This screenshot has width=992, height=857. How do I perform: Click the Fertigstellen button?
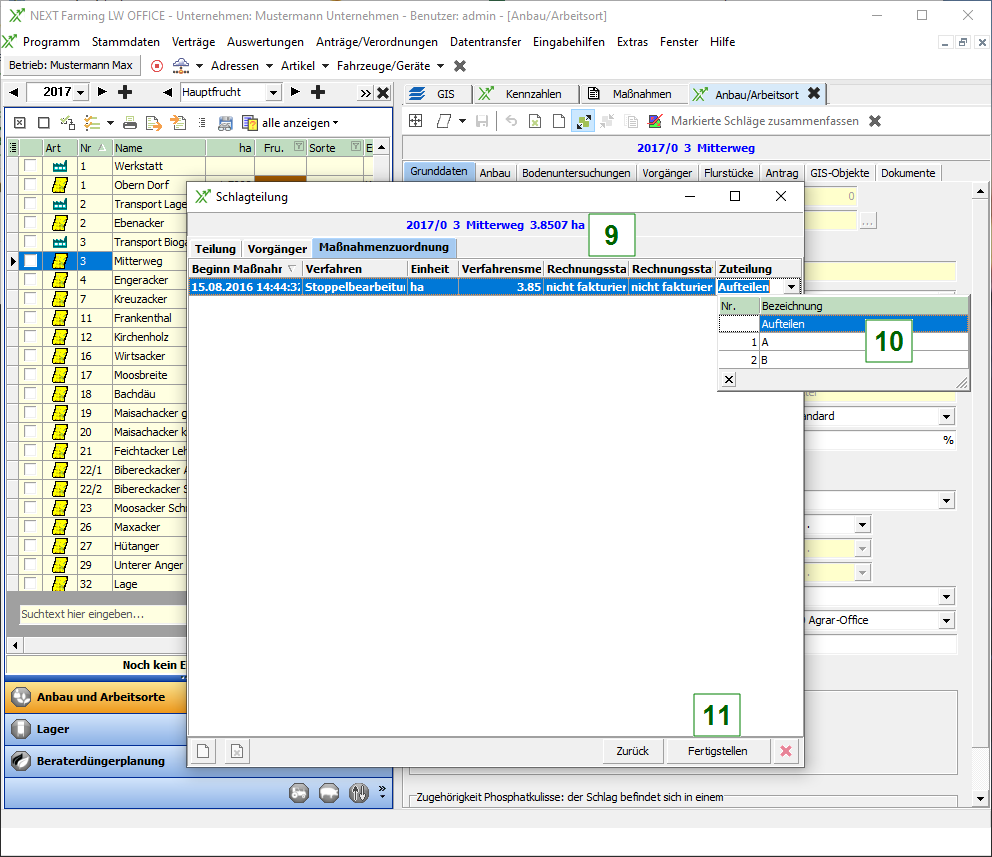[717, 751]
